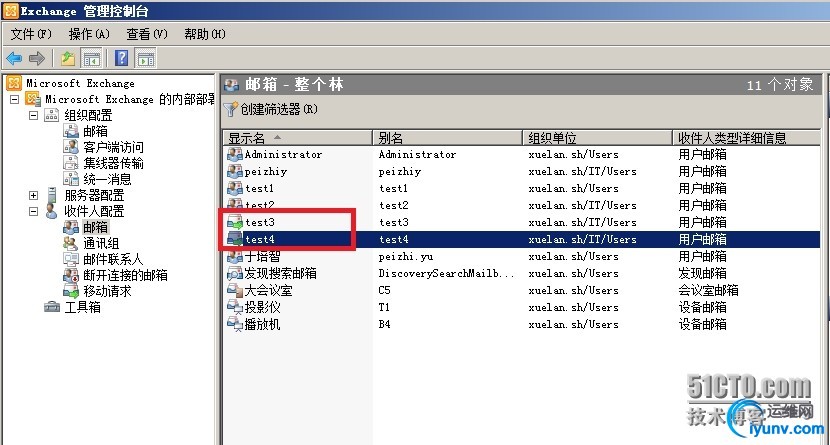Collapse the 收件人配置 tree node

[x=33, y=211]
